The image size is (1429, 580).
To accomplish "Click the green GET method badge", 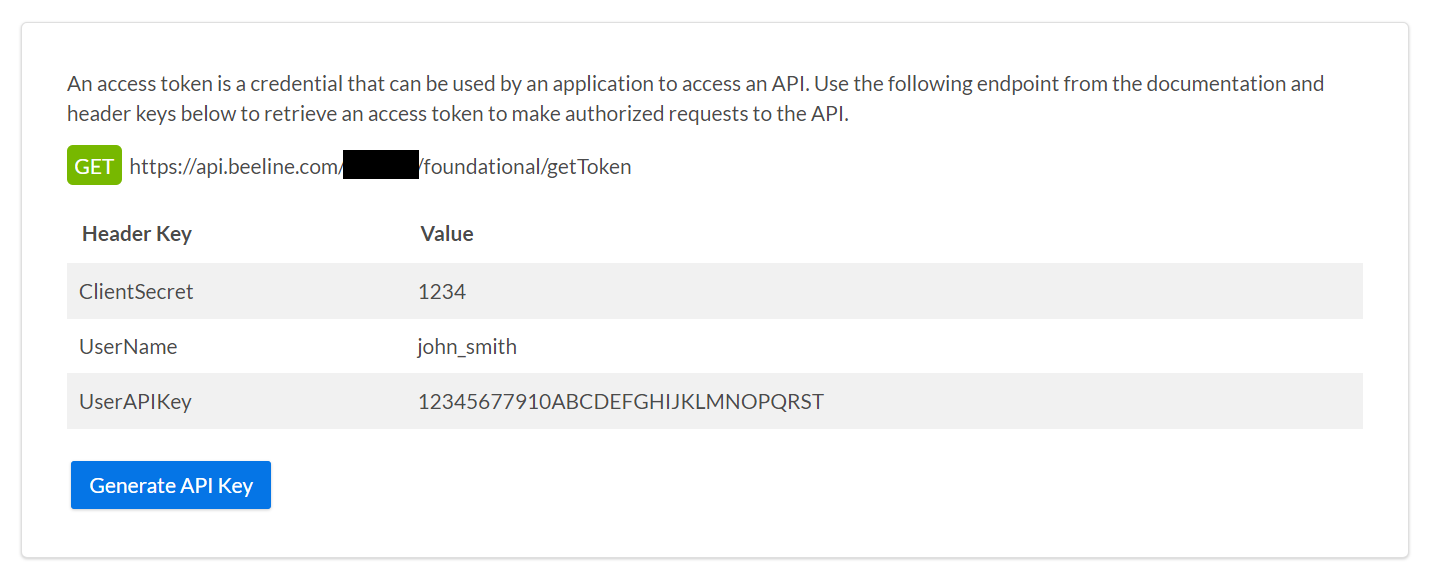I will coord(94,165).
